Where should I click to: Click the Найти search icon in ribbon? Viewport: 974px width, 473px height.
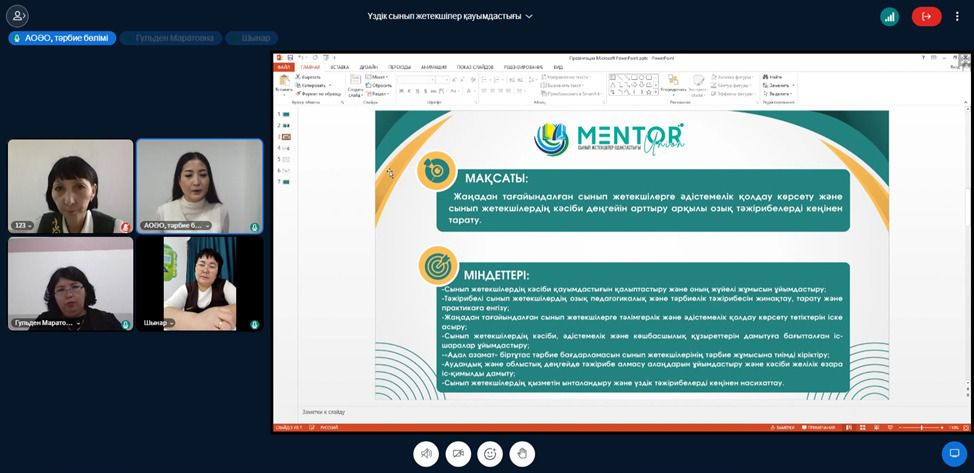tap(776, 77)
